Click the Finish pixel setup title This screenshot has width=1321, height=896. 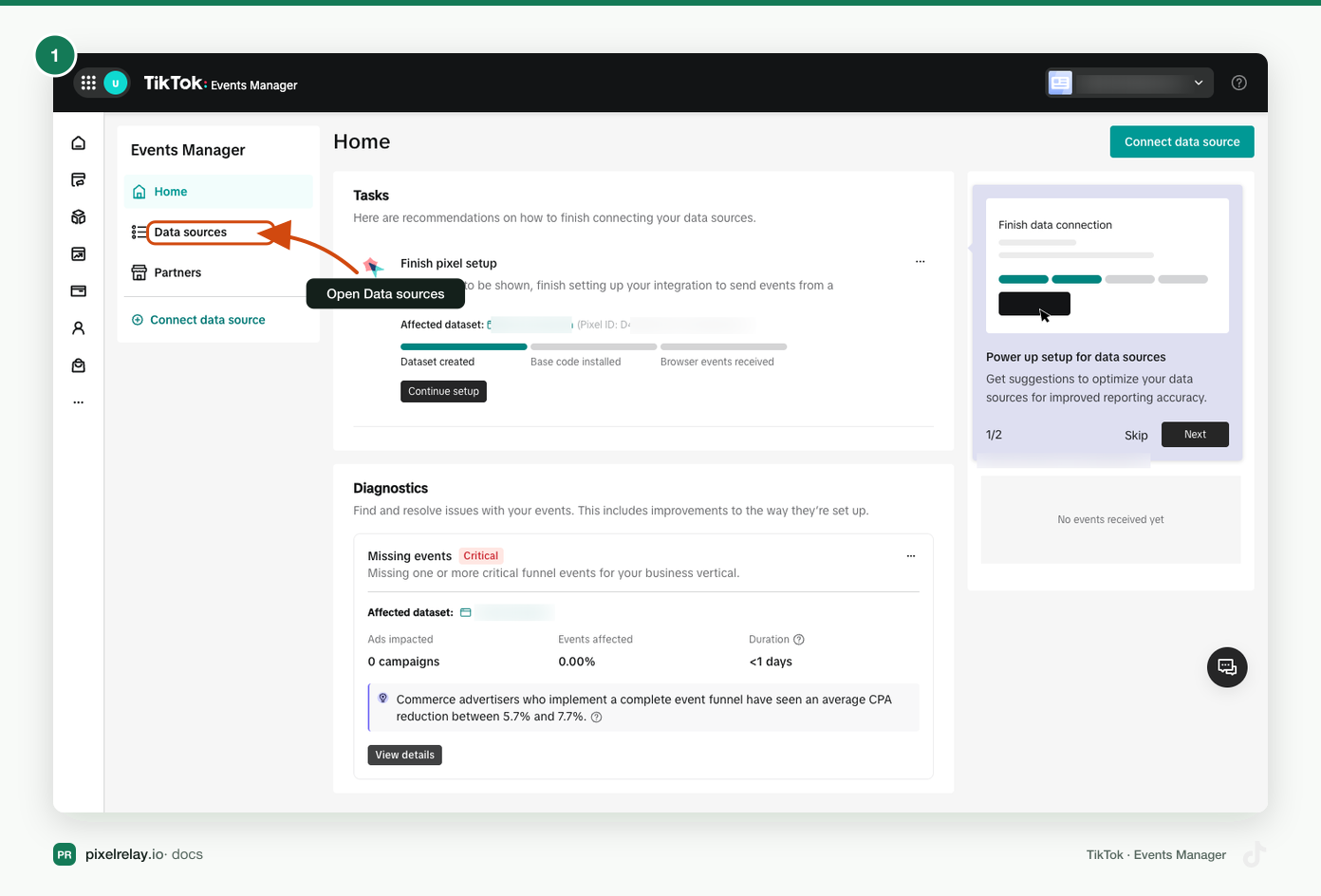coord(449,263)
